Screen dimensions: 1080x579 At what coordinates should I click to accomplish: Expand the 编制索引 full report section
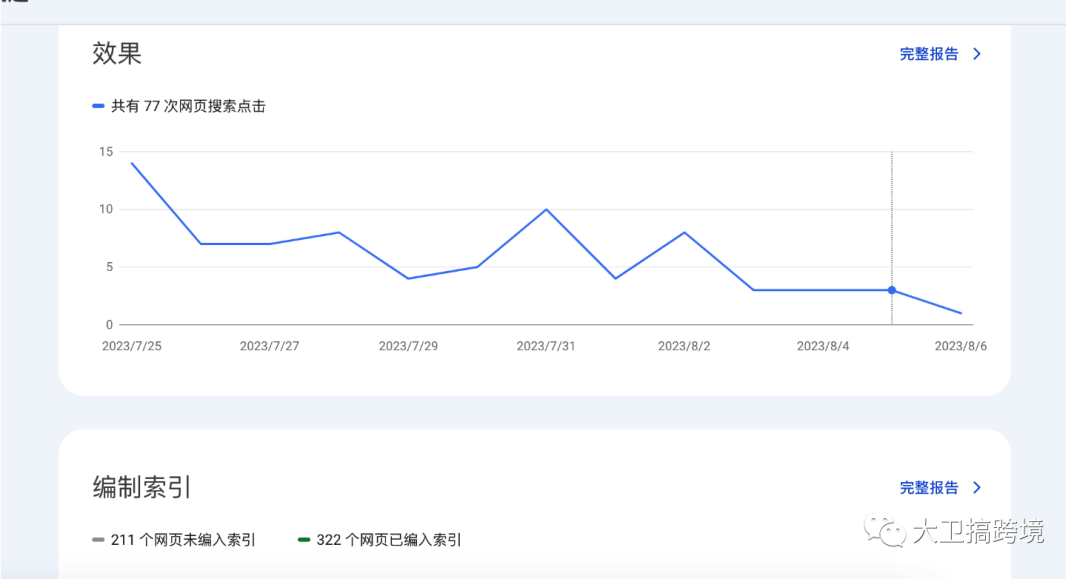point(927,488)
